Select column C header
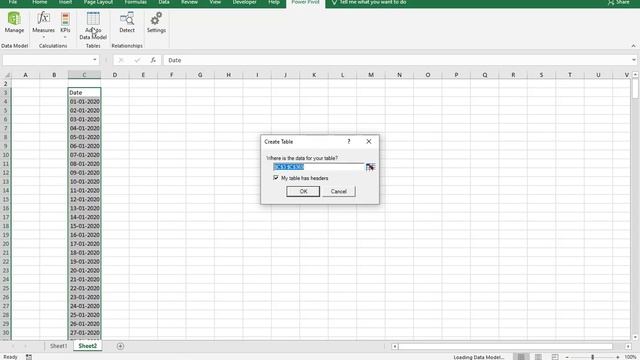 pos(84,75)
